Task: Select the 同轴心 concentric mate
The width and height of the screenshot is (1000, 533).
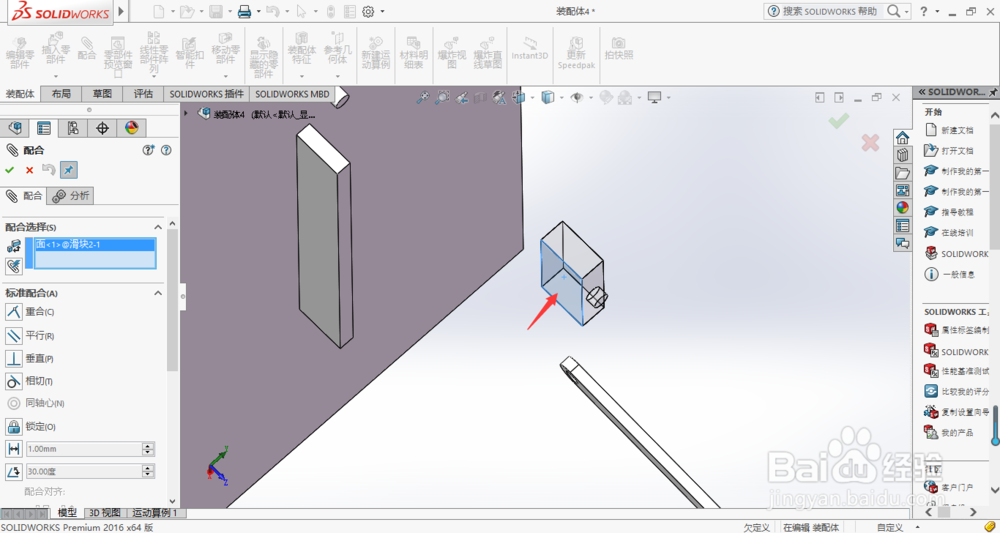Action: tap(36, 404)
